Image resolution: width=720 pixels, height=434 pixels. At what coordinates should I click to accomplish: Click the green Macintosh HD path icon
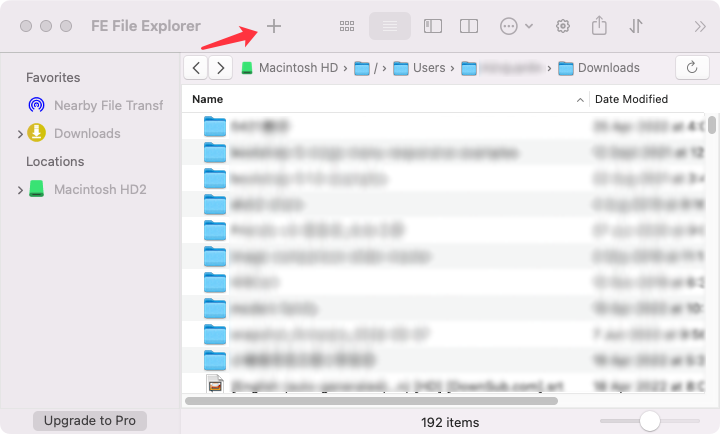(247, 68)
